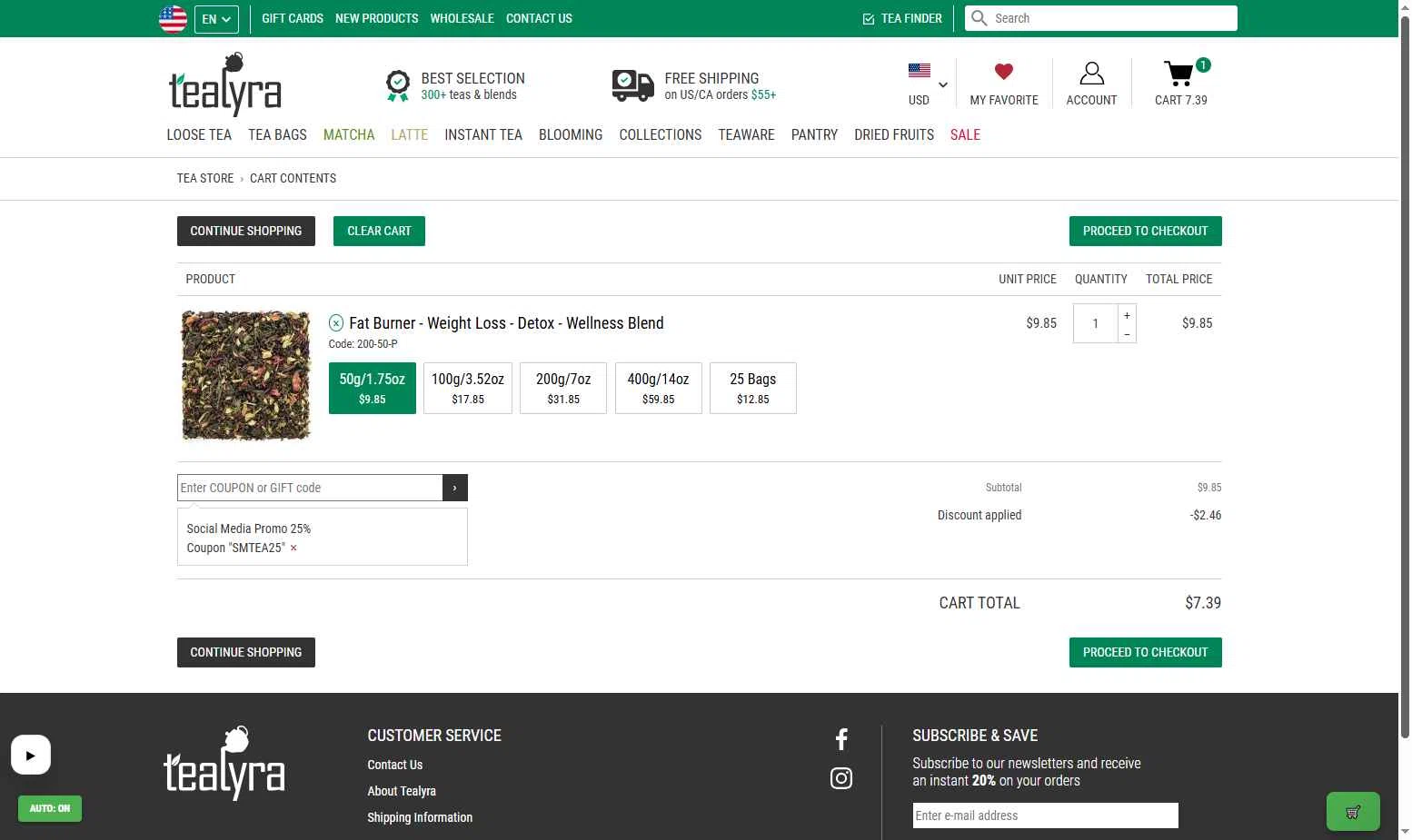This screenshot has height=840, width=1412.
Task: Open the Wholesale link
Action: point(462,18)
